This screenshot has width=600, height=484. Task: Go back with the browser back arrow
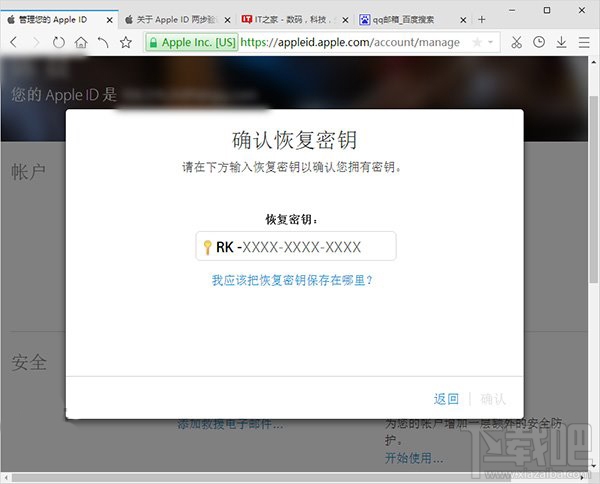tap(14, 42)
